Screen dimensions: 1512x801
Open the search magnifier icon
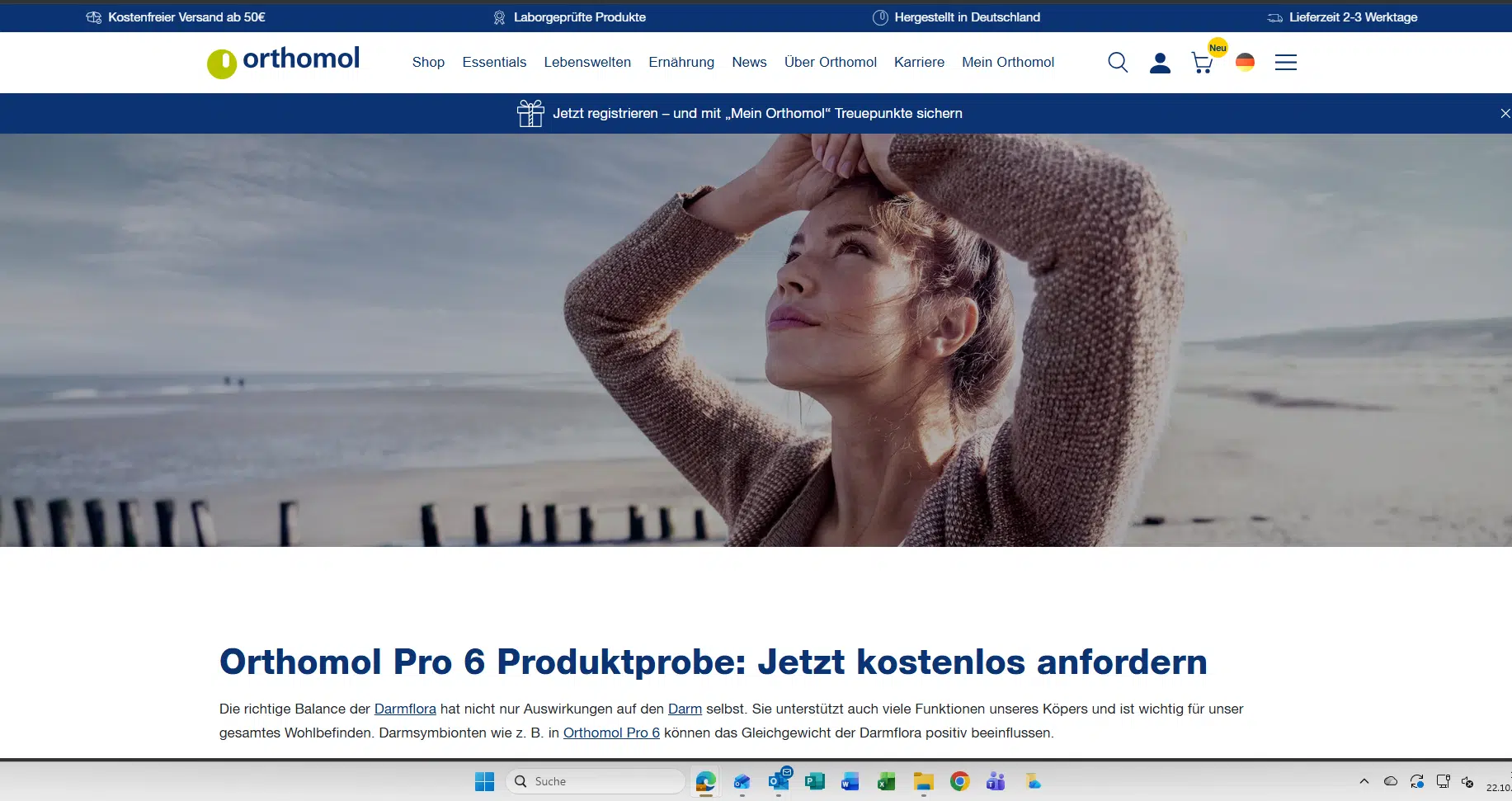pyautogui.click(x=1118, y=63)
